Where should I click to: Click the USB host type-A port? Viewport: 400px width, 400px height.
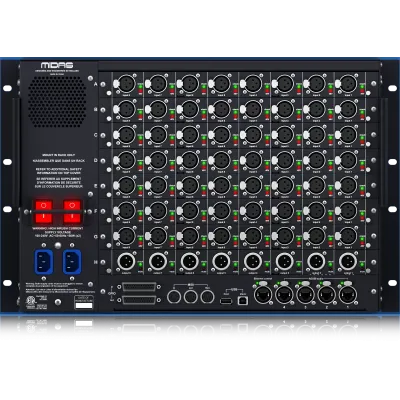[226, 301]
